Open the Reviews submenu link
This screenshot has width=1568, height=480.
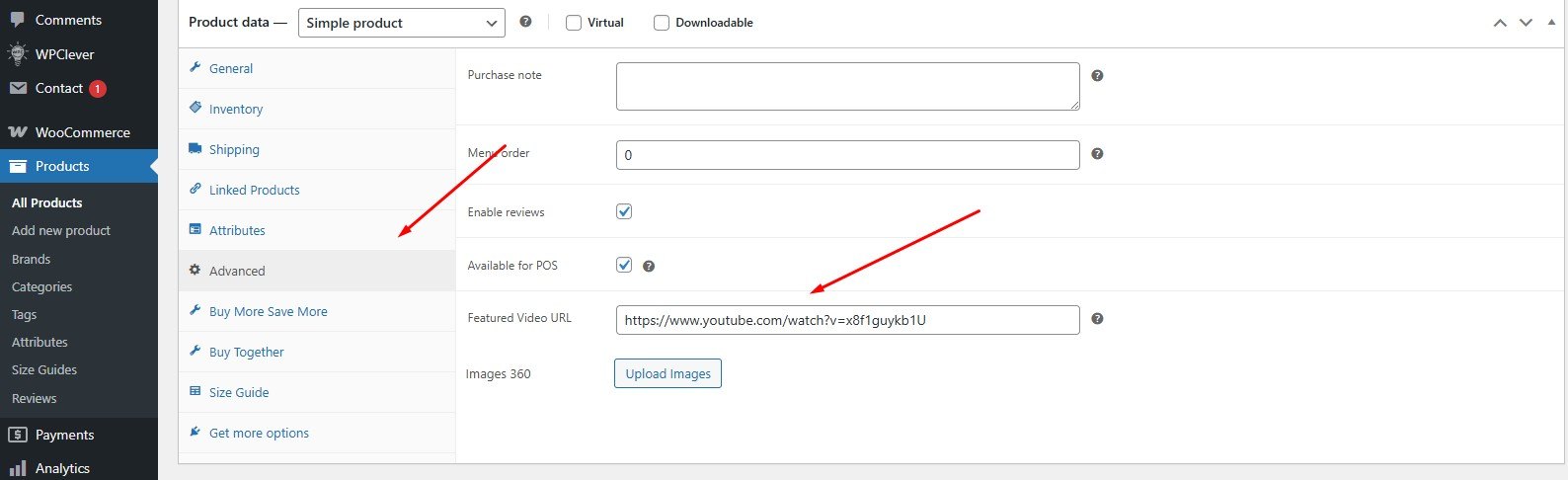click(34, 398)
